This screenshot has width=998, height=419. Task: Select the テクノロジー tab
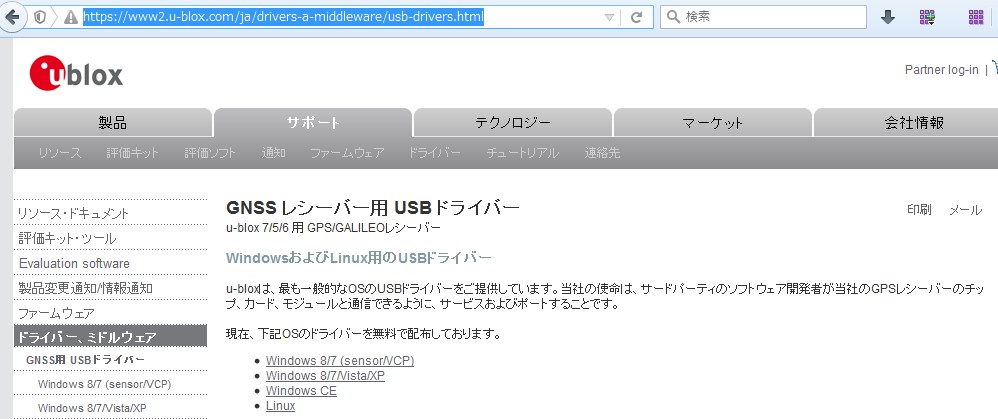coord(512,122)
